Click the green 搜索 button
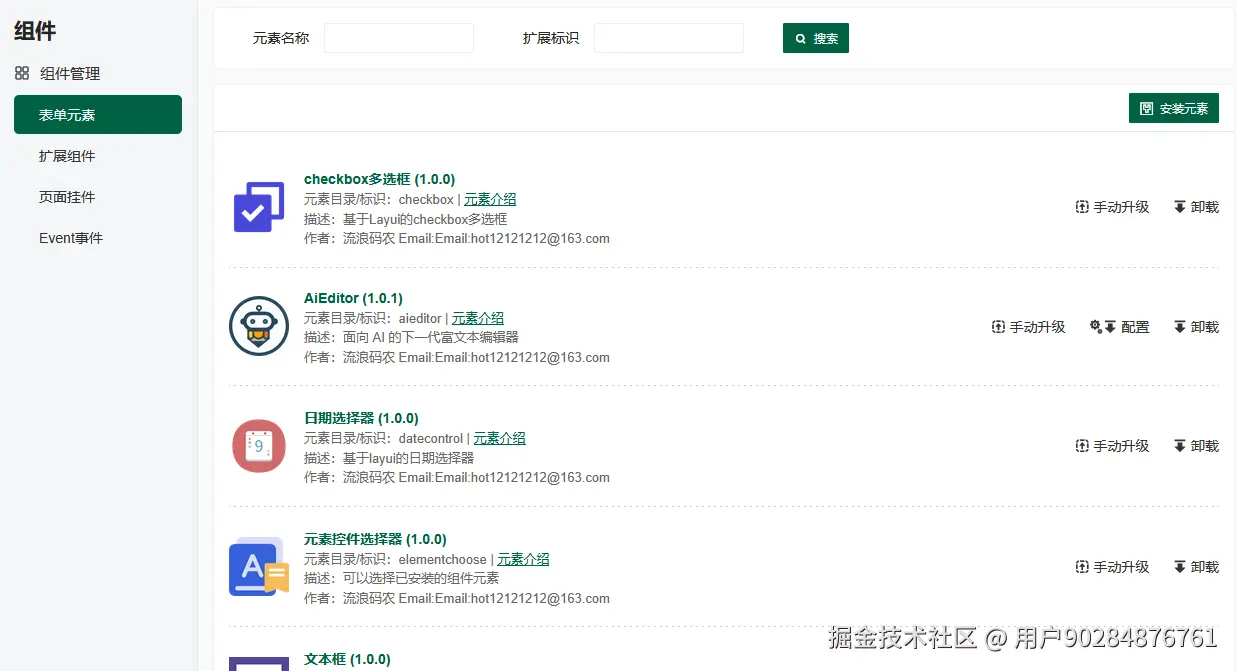1237x671 pixels. [815, 37]
